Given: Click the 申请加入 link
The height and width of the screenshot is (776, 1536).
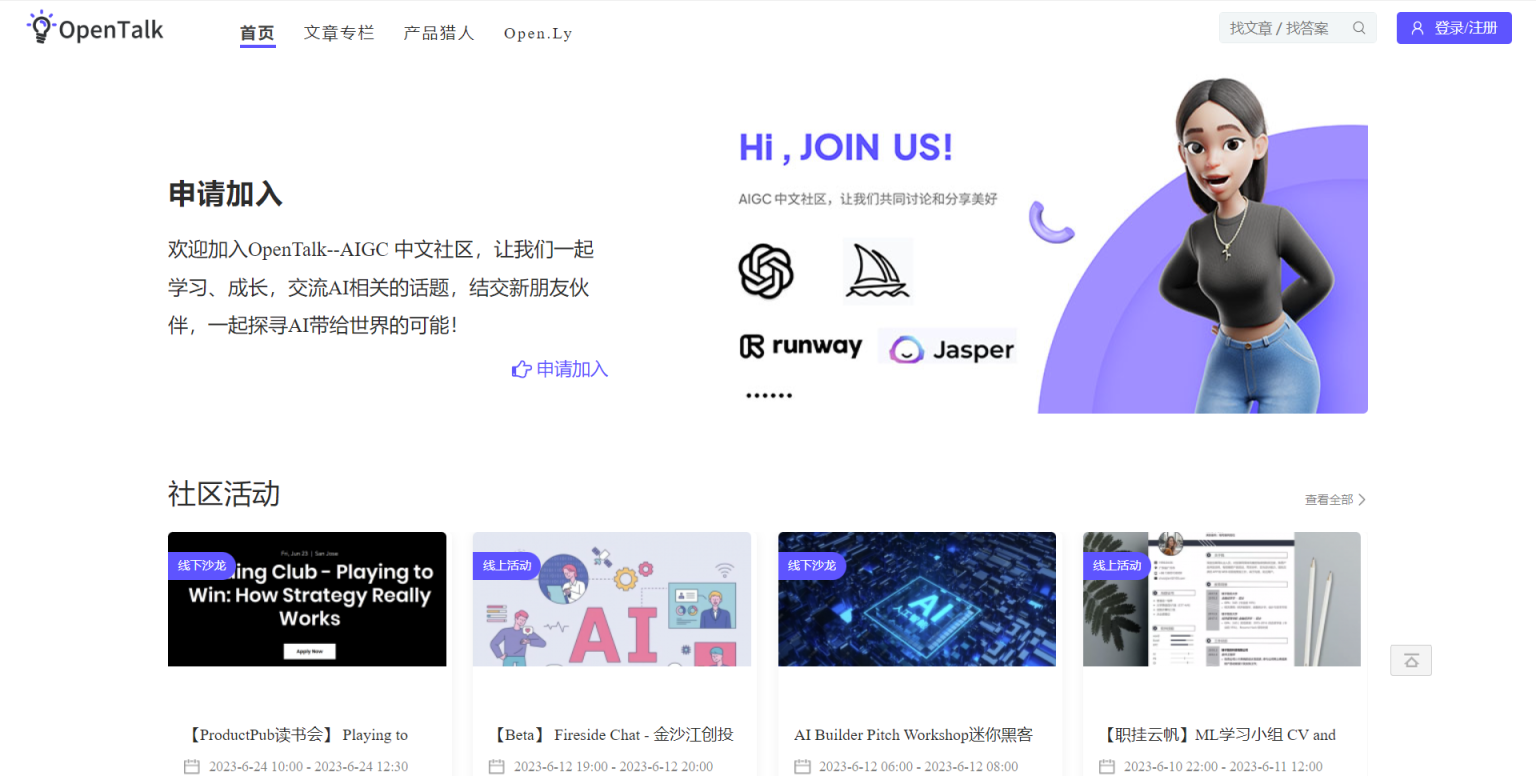Looking at the screenshot, I should coord(572,370).
